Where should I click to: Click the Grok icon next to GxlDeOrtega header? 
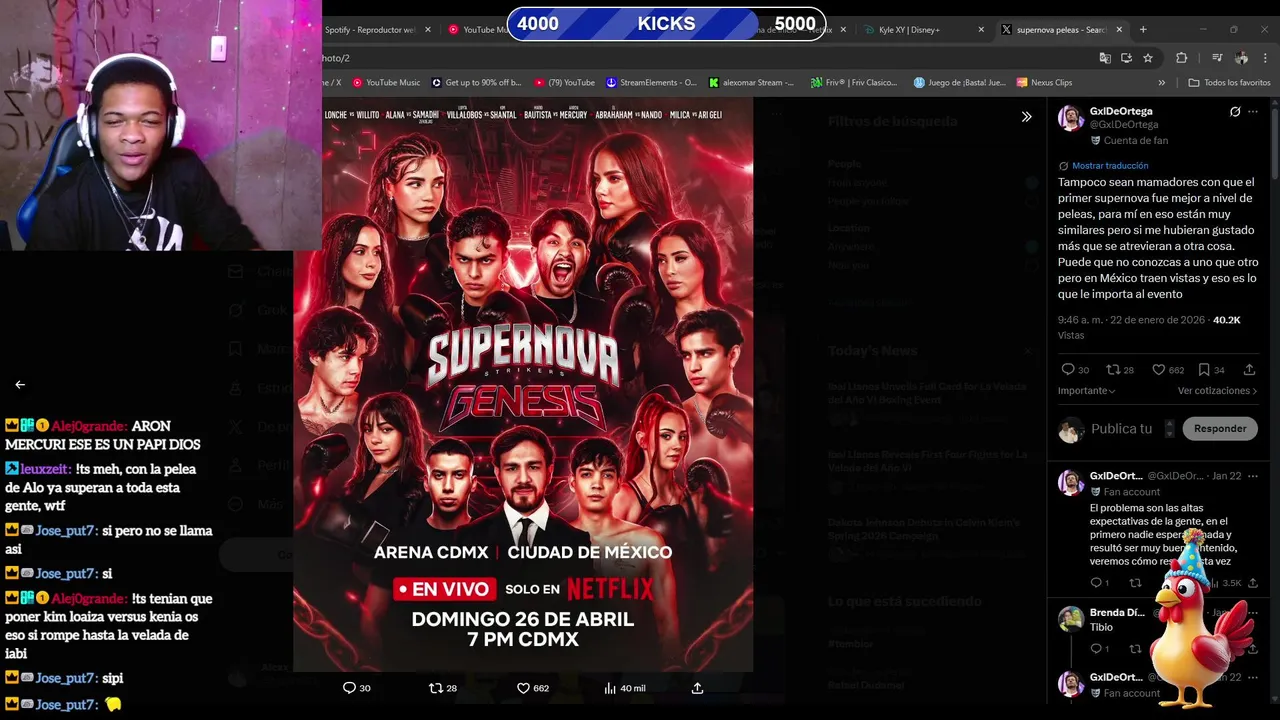click(x=1235, y=112)
